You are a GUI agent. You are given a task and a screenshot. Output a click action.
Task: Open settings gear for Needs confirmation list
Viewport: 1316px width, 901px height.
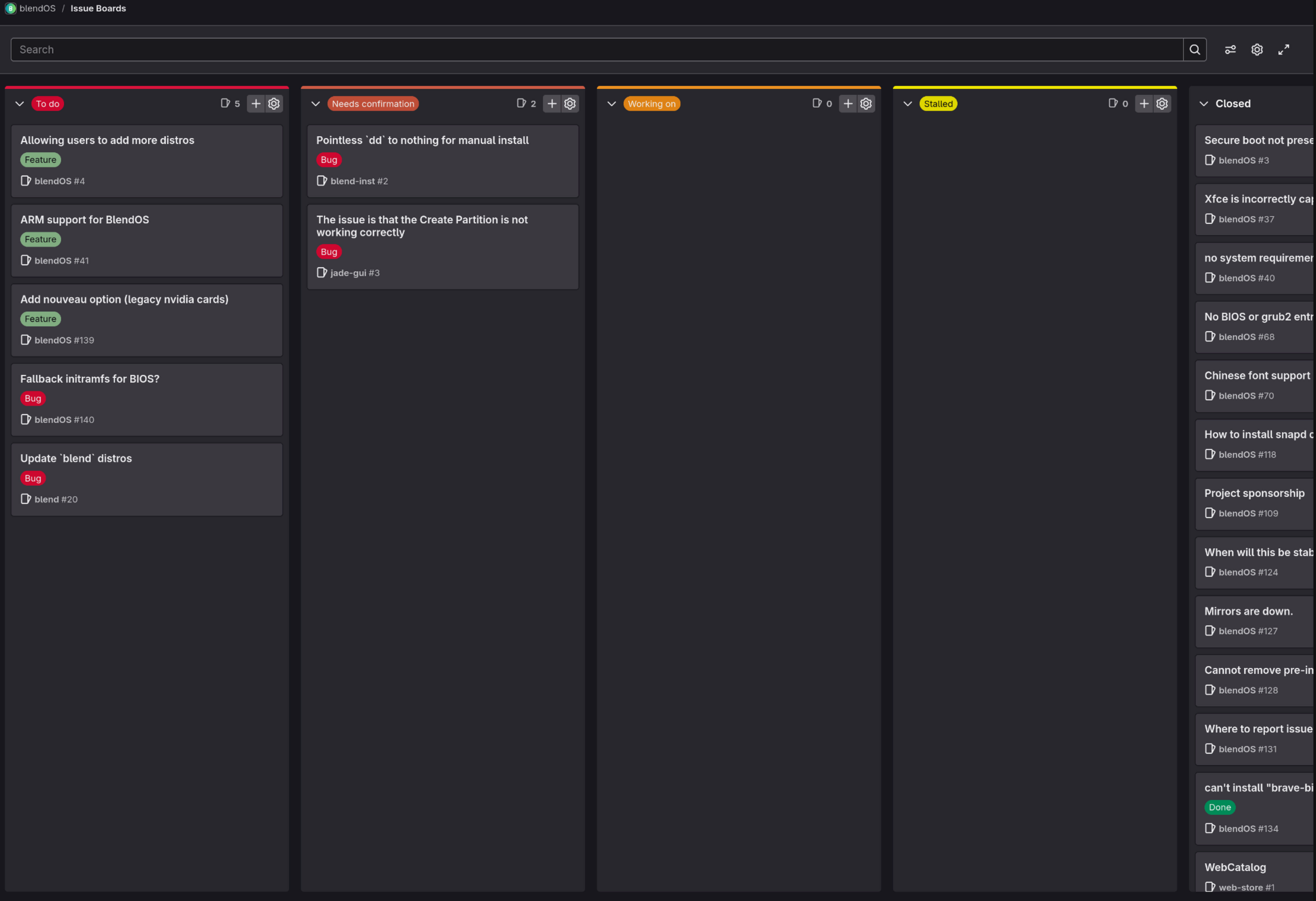[569, 103]
